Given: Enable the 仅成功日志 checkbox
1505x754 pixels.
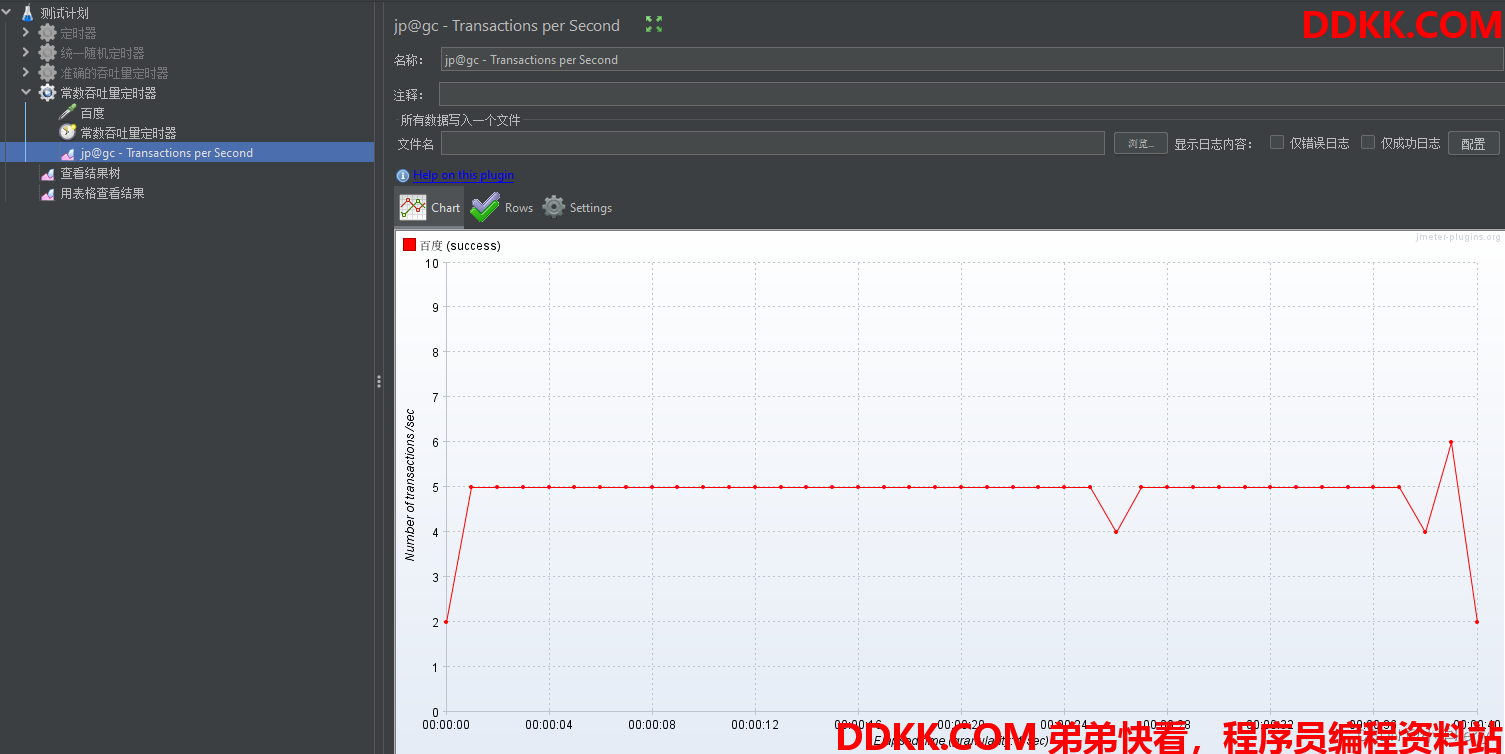Looking at the screenshot, I should click(1368, 142).
